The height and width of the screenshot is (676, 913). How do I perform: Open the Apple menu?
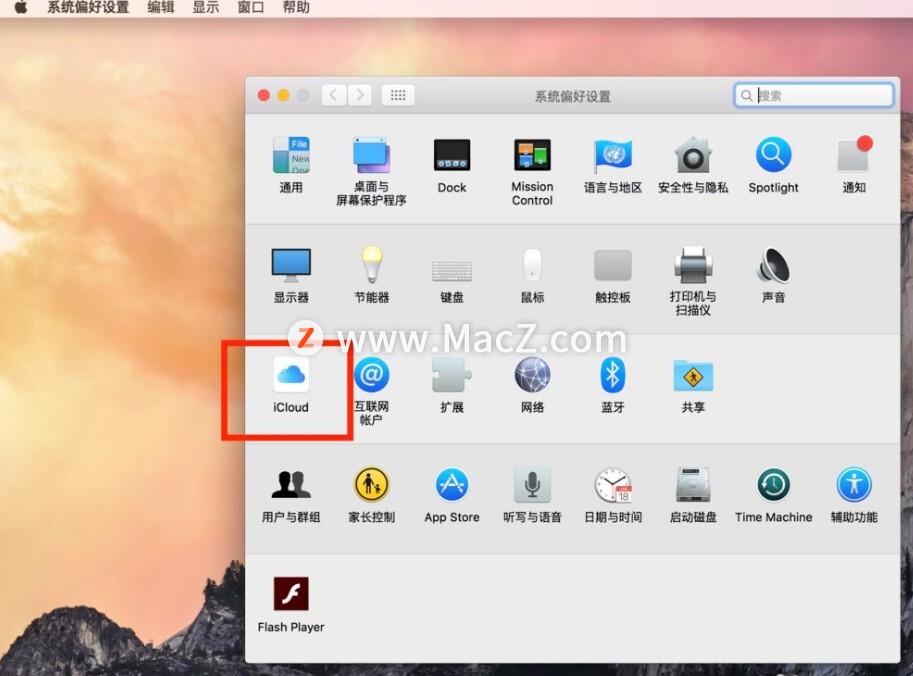pyautogui.click(x=20, y=8)
